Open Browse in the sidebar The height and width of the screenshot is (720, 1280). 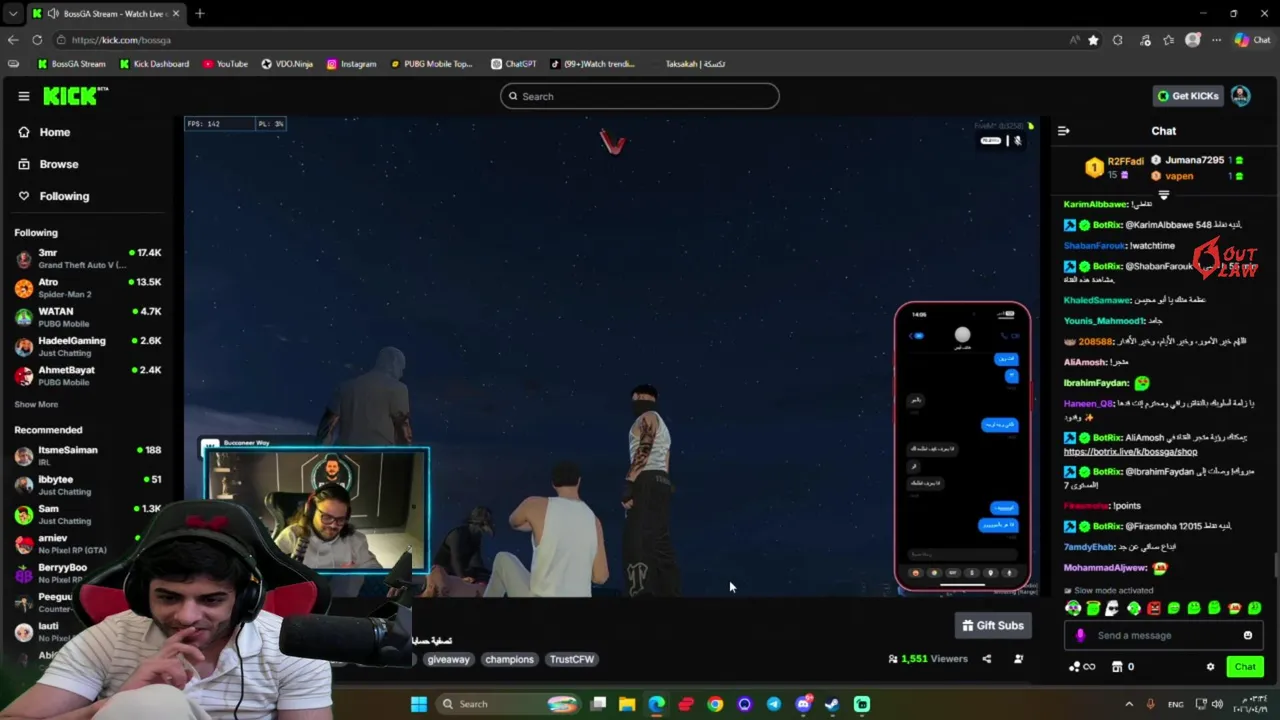[49, 164]
